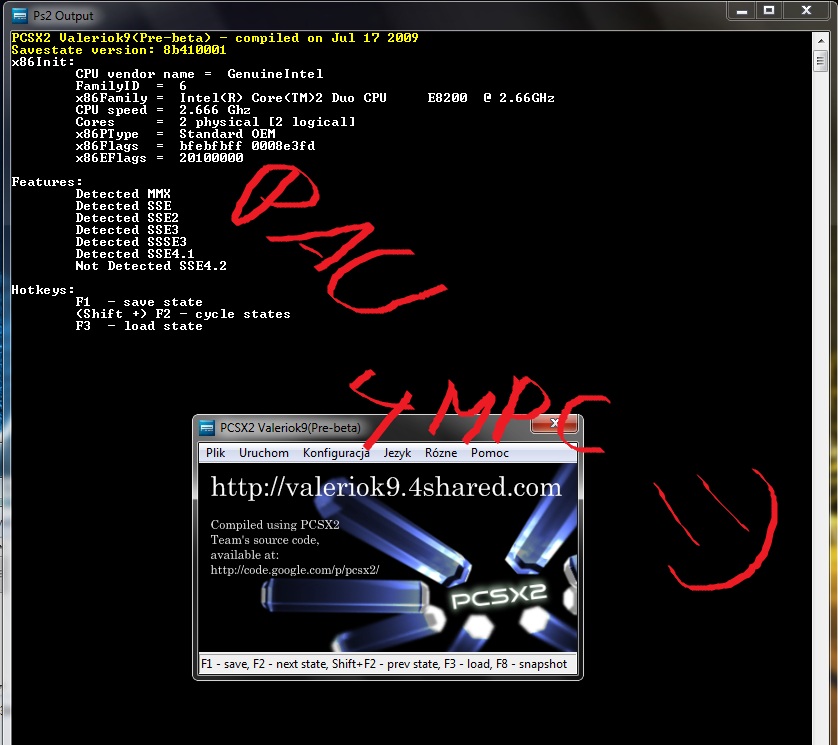Click the 'x86Family' Intel Core2 Duo line
838x745 pixels.
315,98
